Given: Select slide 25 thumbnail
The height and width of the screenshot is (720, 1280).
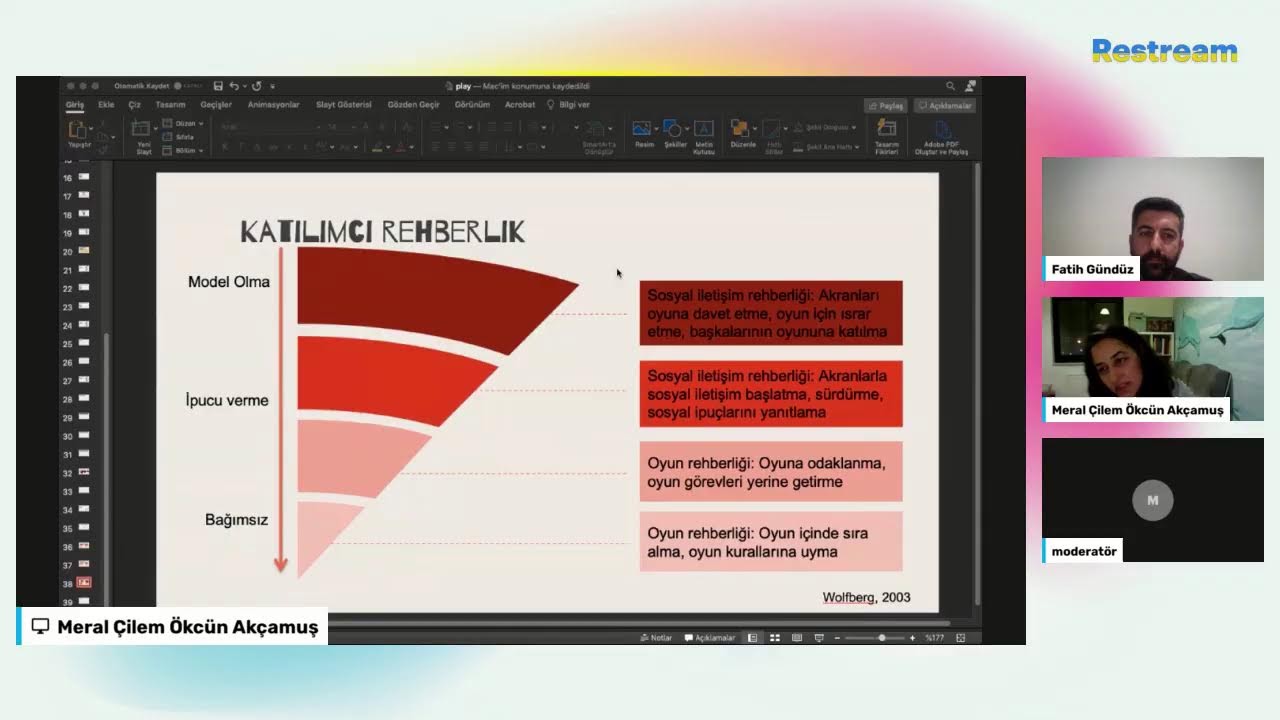Looking at the screenshot, I should 84,343.
